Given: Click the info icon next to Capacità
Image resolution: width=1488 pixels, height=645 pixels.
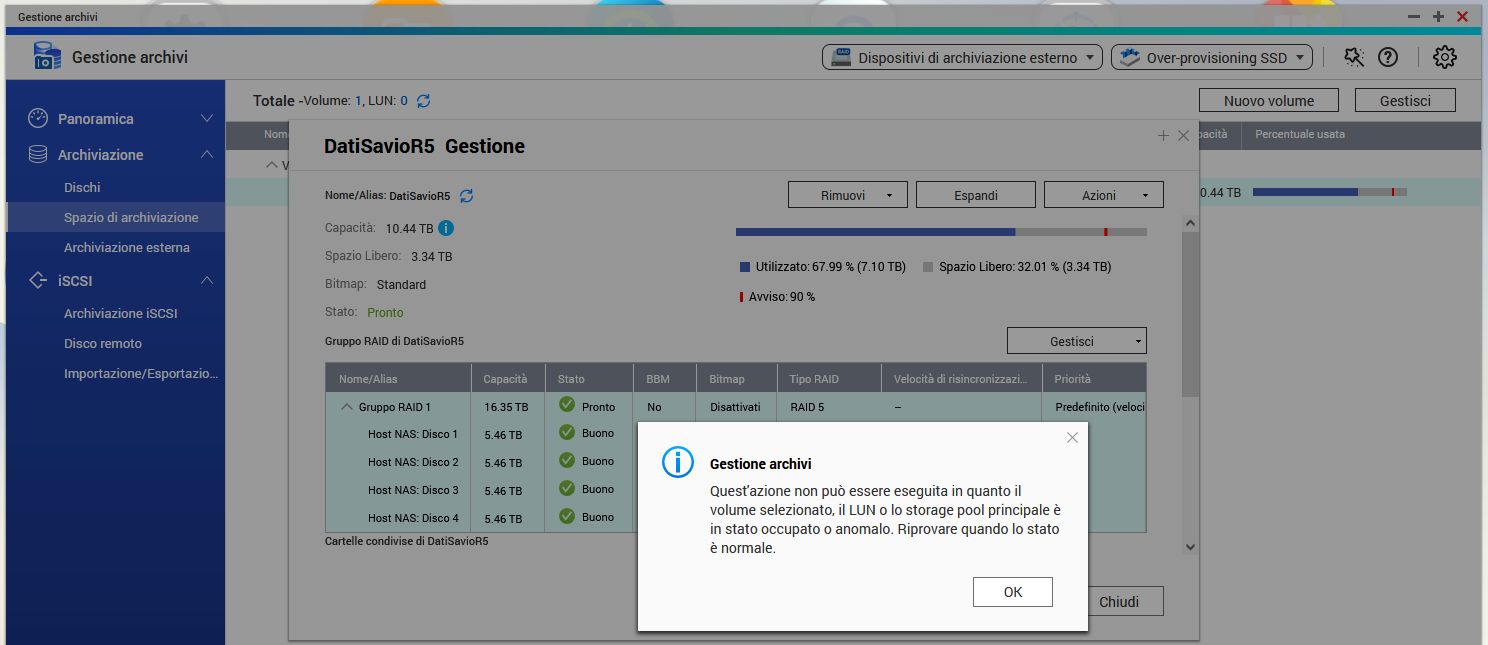Looking at the screenshot, I should [x=446, y=228].
